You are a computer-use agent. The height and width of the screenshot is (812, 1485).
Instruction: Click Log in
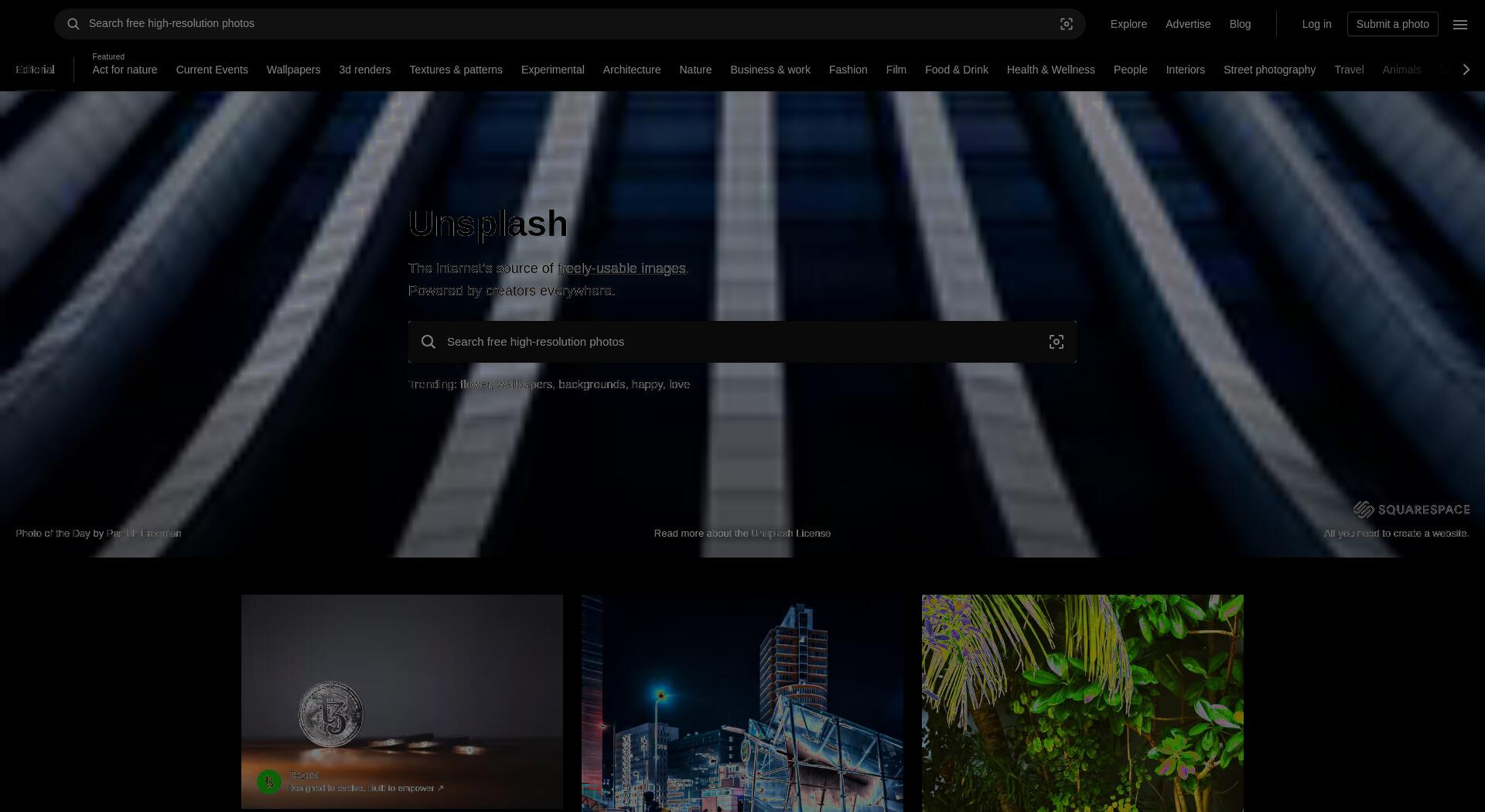pos(1316,24)
